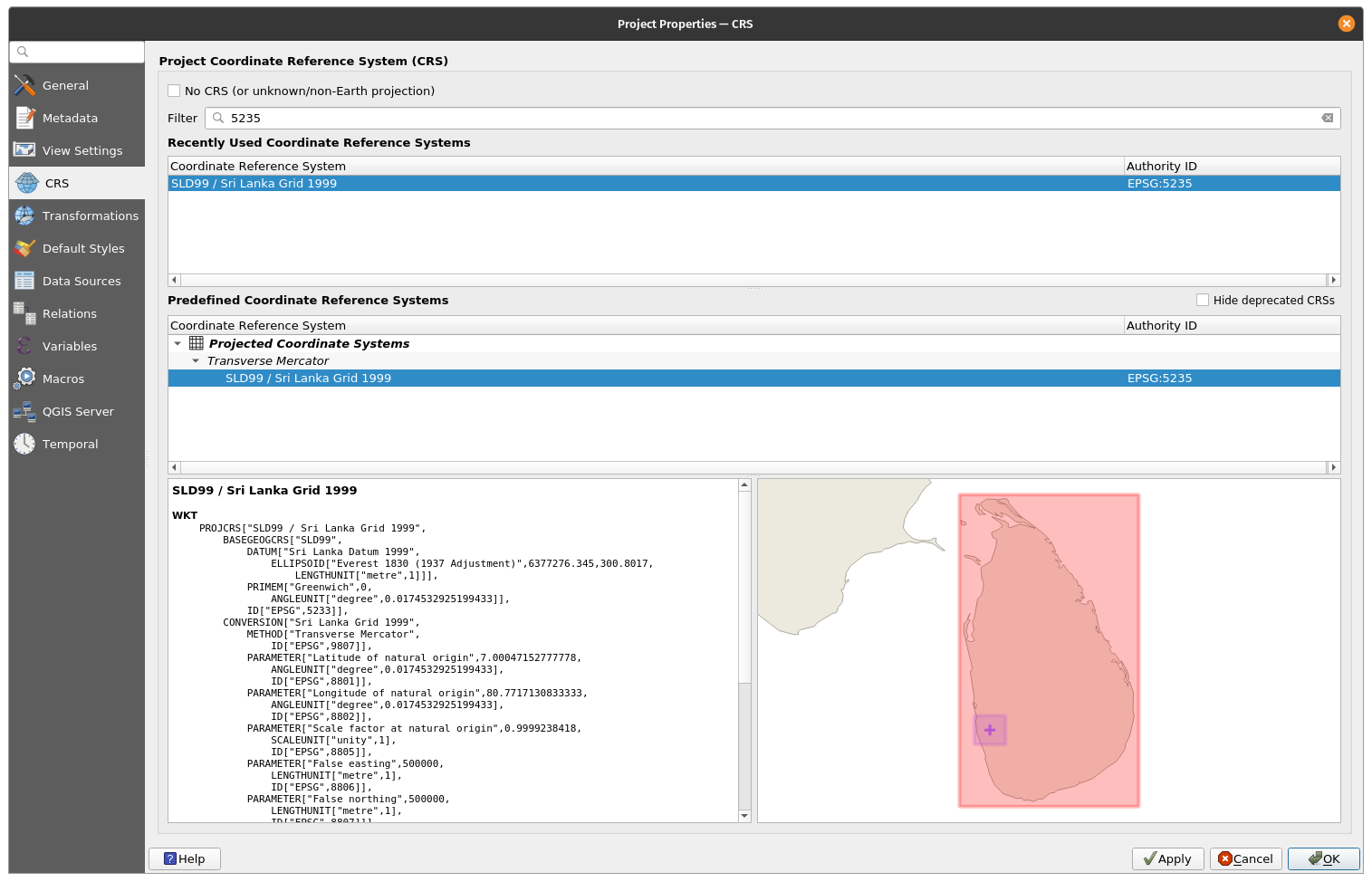Image resolution: width=1372 pixels, height=882 pixels.
Task: Click the WKT vertical scrollbar handle
Action: 744,587
